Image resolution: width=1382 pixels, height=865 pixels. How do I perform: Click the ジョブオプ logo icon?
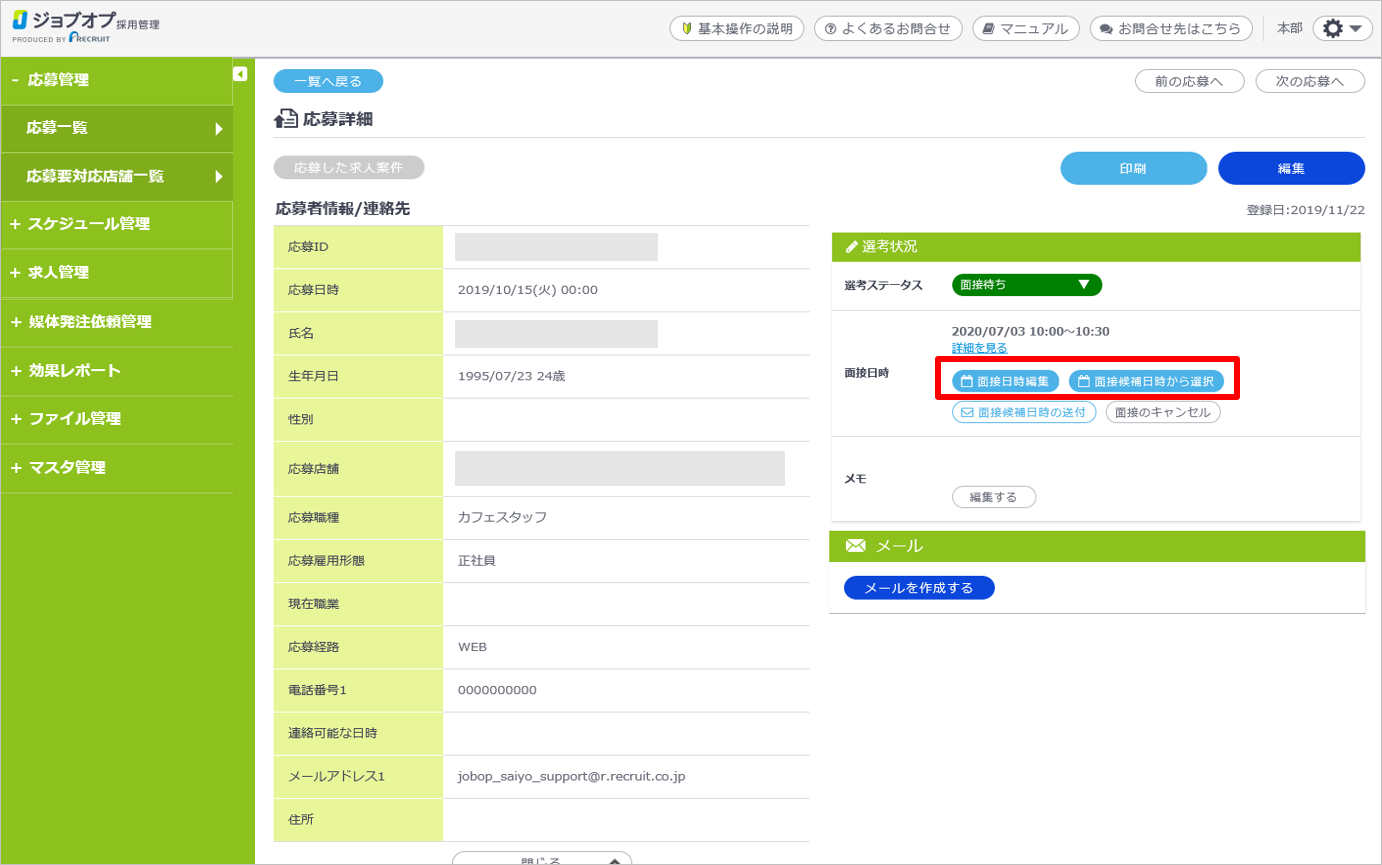pos(19,21)
